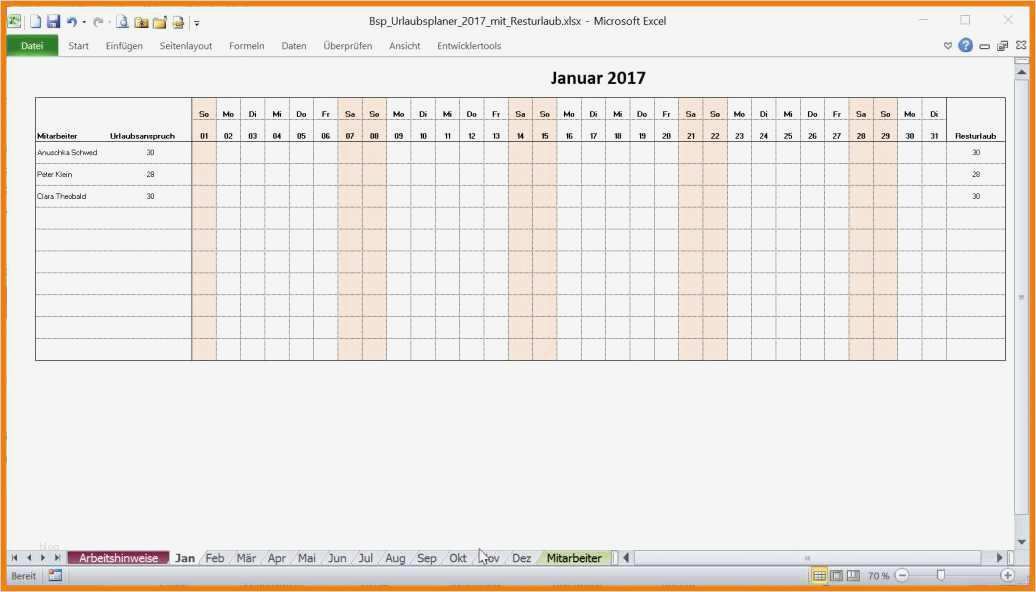The height and width of the screenshot is (592, 1036).
Task: Restore the workbook window inside Excel
Action: [1002, 46]
